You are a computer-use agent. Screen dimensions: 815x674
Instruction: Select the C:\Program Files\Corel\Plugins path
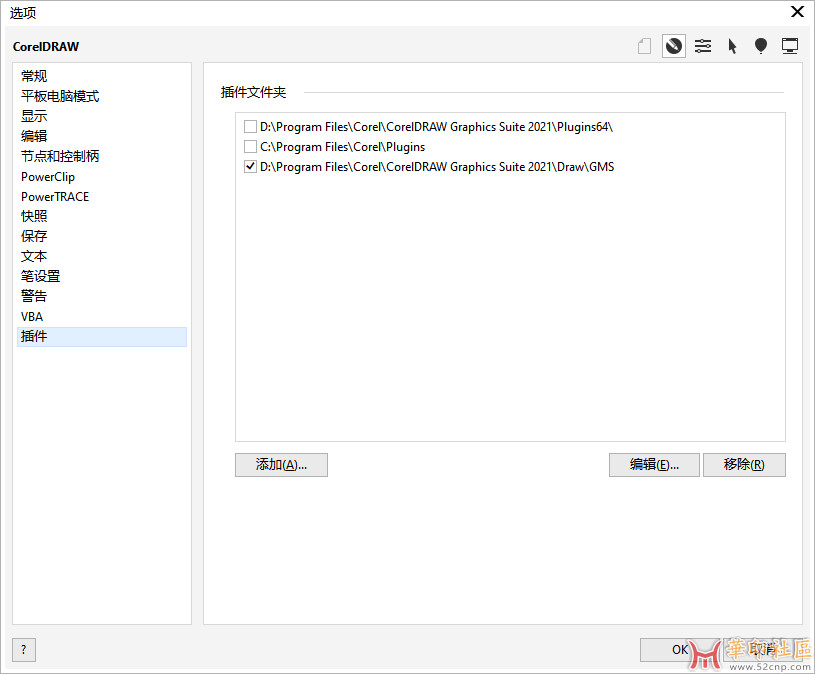343,147
